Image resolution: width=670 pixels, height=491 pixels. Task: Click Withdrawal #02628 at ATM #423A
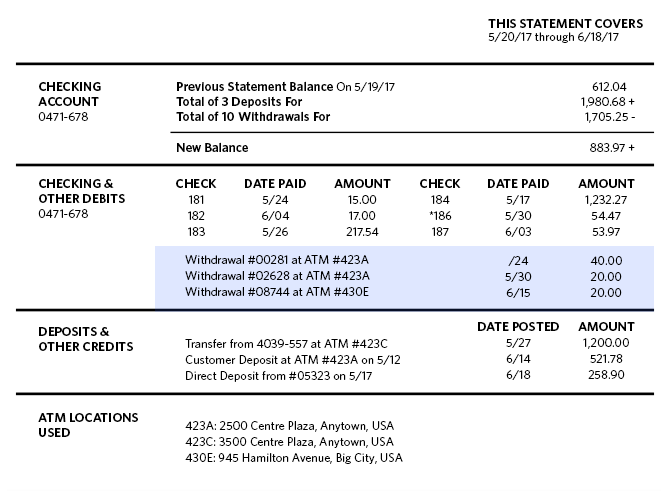(x=277, y=276)
